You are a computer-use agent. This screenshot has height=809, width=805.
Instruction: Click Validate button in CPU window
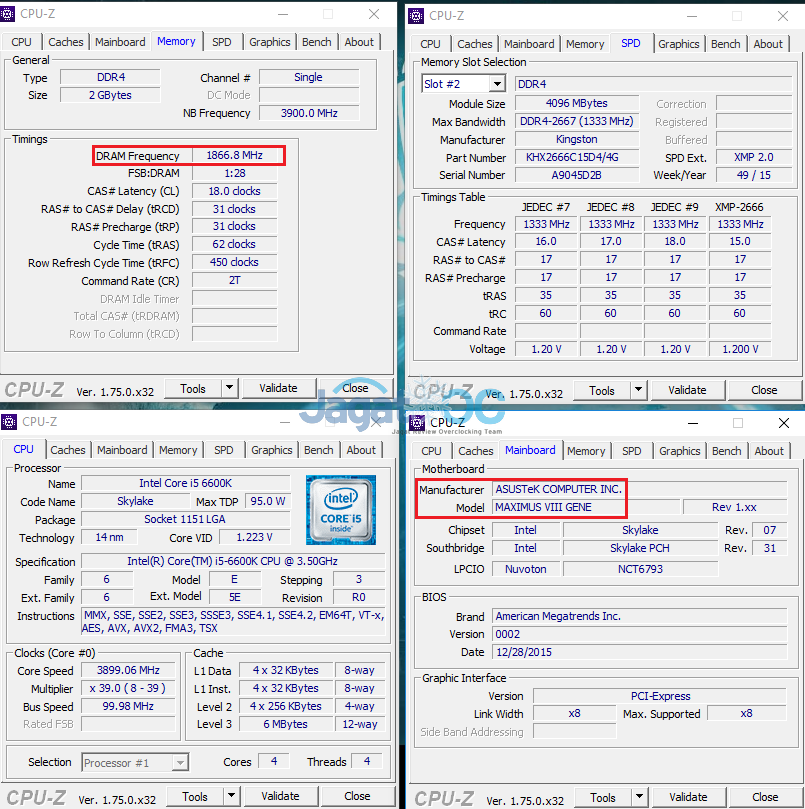281,796
